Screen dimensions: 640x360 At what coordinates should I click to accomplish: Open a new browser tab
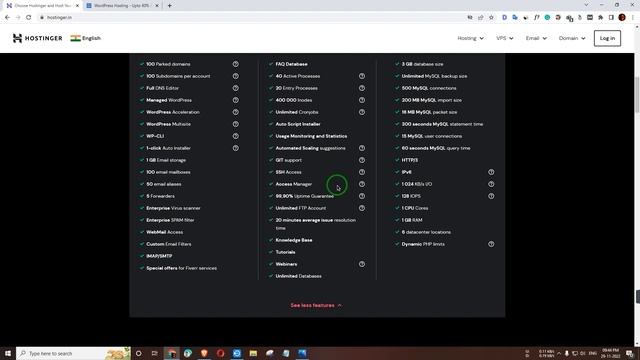tap(169, 6)
